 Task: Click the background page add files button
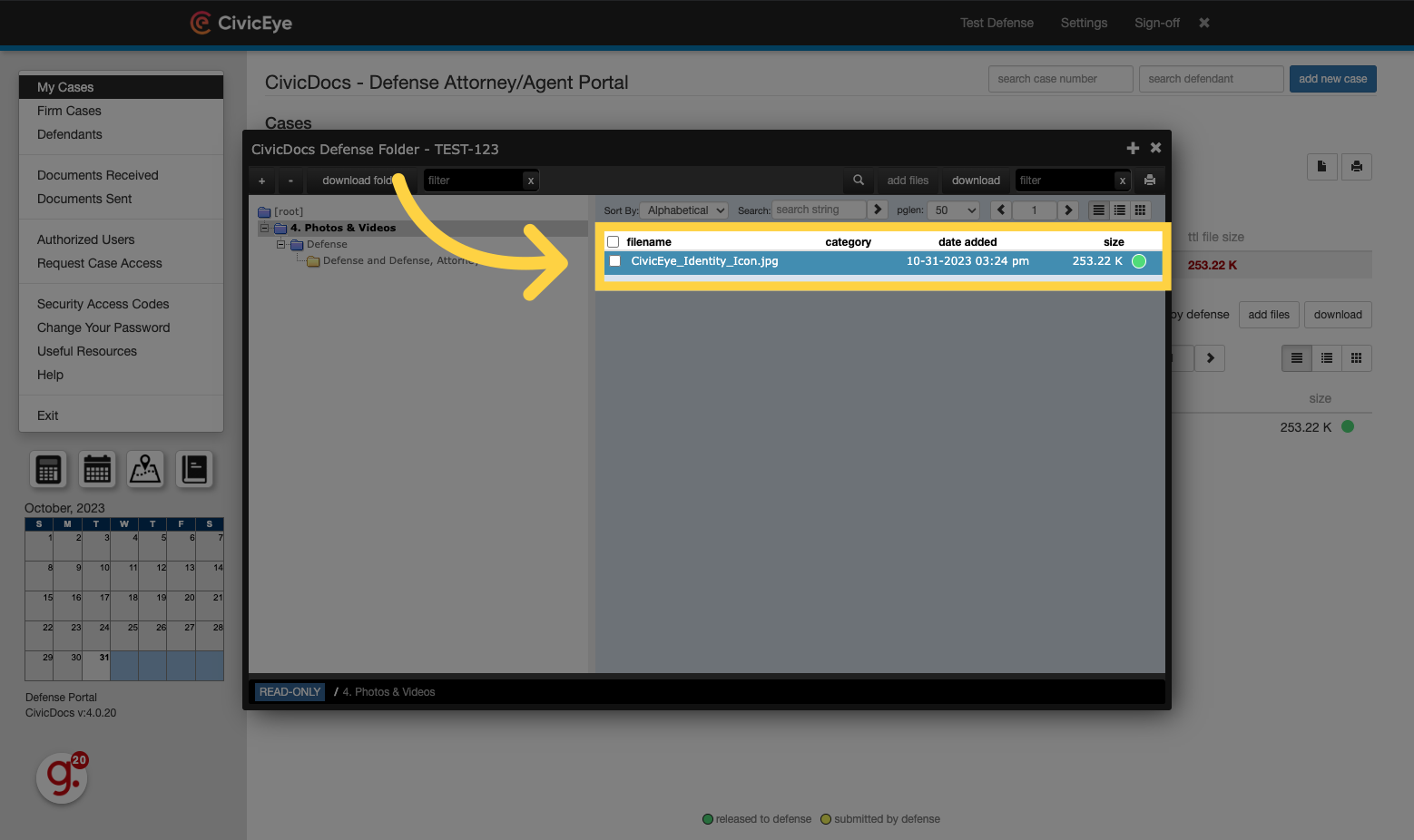[1269, 315]
